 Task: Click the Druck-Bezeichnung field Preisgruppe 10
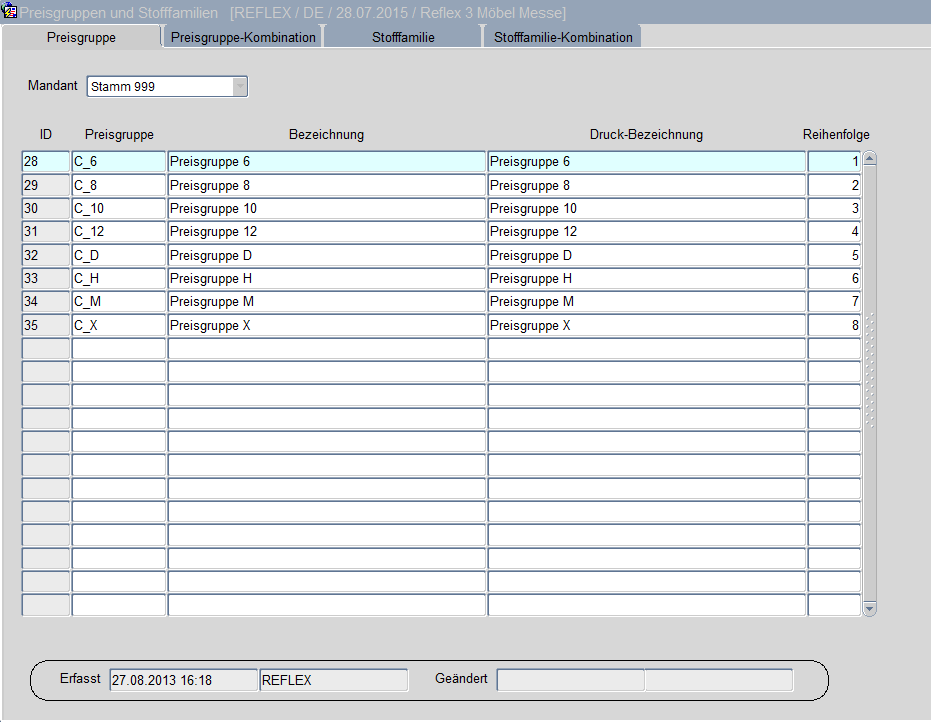point(646,209)
